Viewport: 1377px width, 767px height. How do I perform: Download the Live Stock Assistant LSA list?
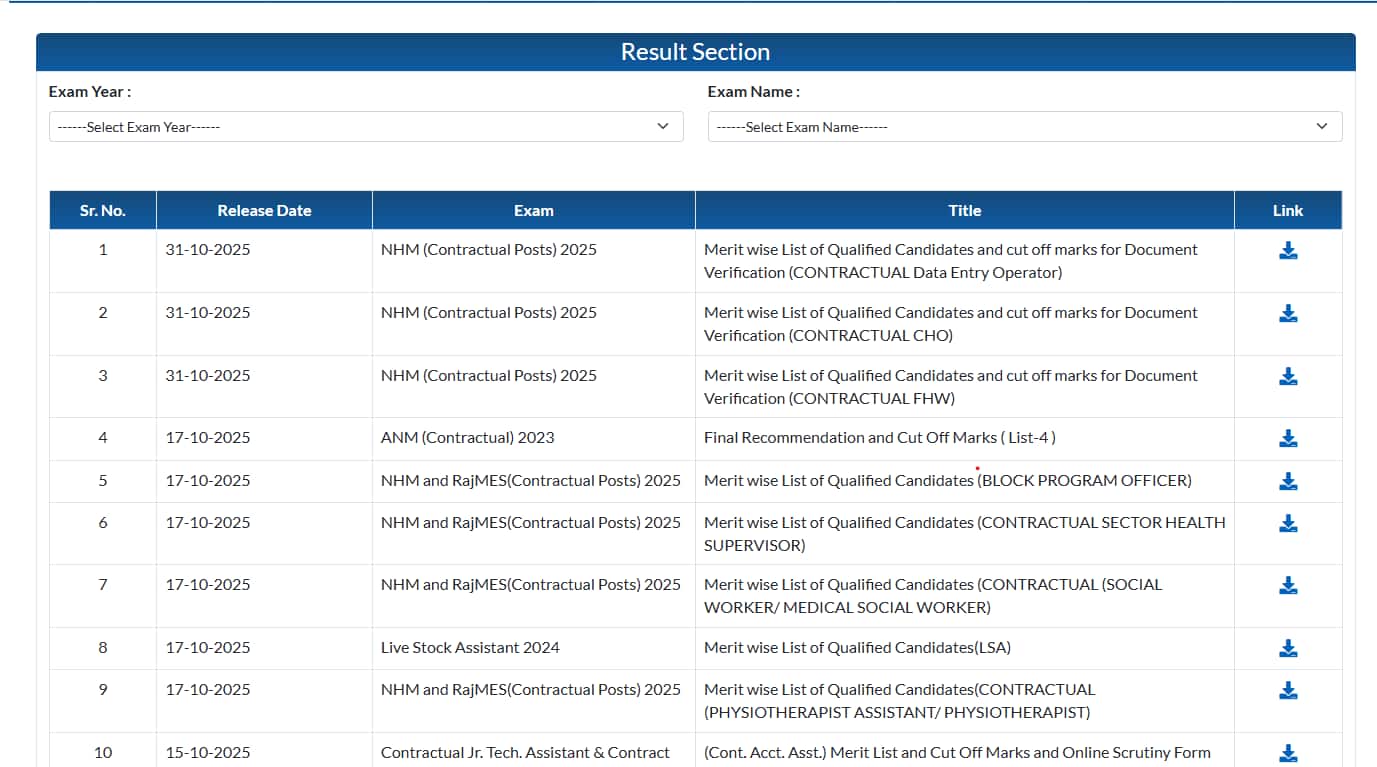[x=1288, y=648]
